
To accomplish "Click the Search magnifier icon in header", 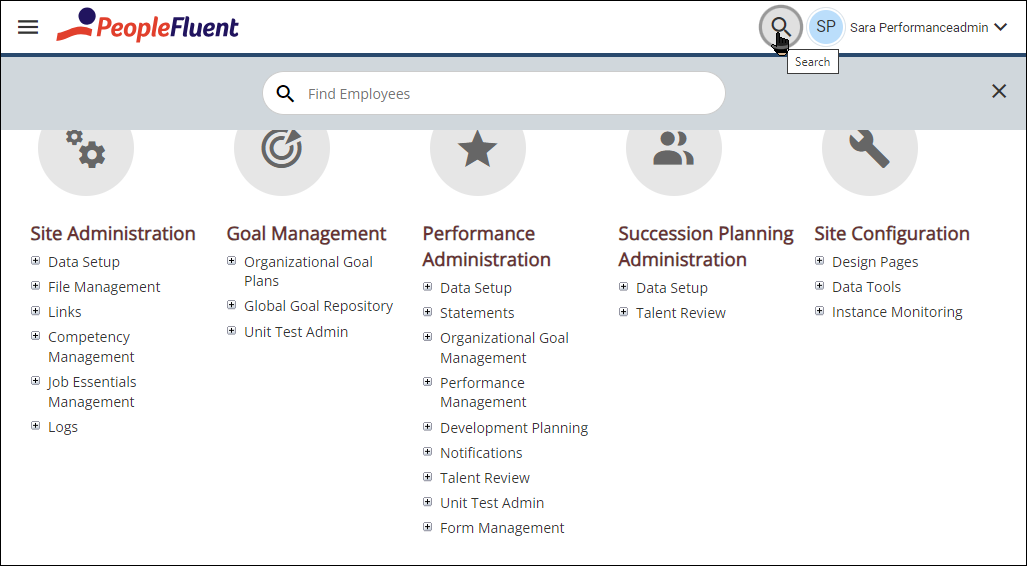I will (780, 27).
